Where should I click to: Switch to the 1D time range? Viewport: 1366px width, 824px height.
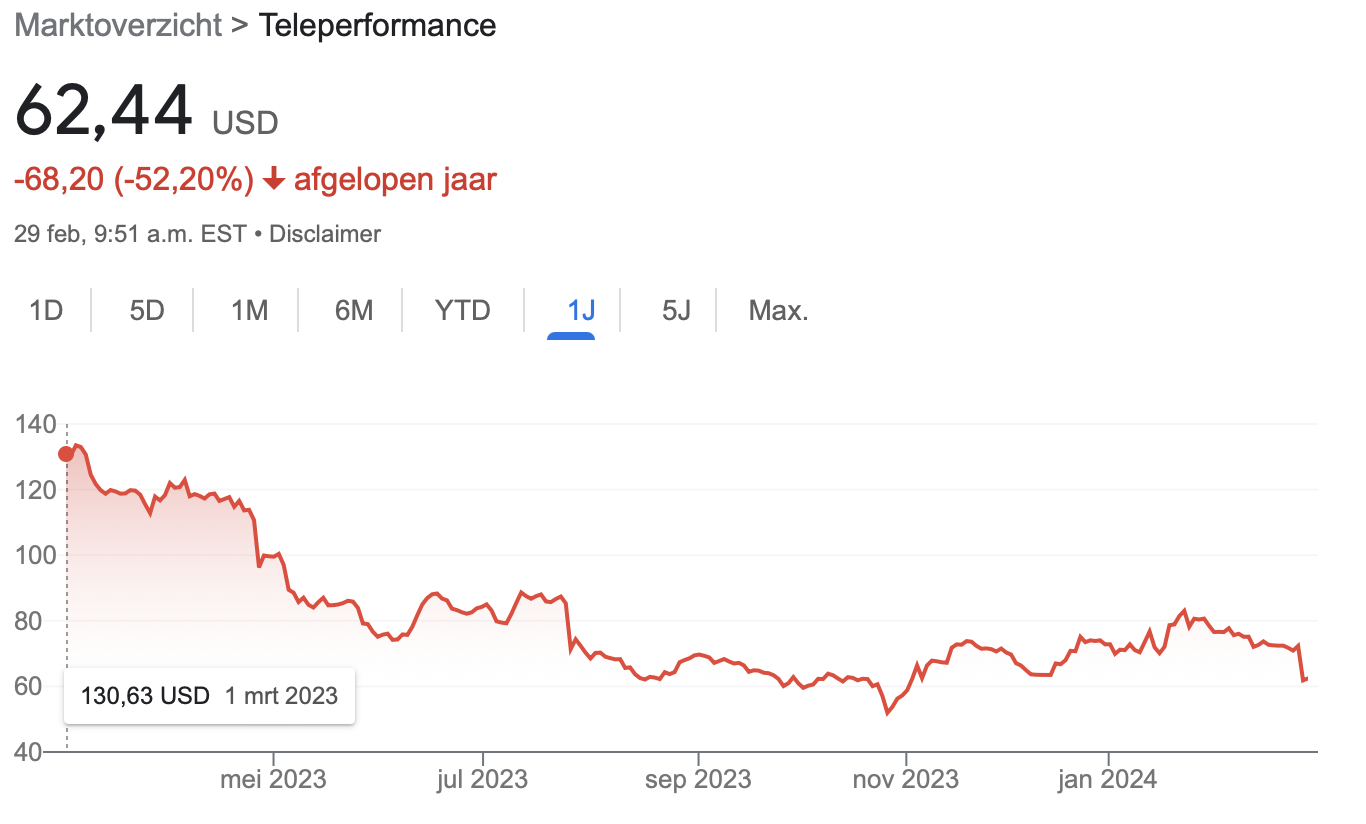coord(46,311)
